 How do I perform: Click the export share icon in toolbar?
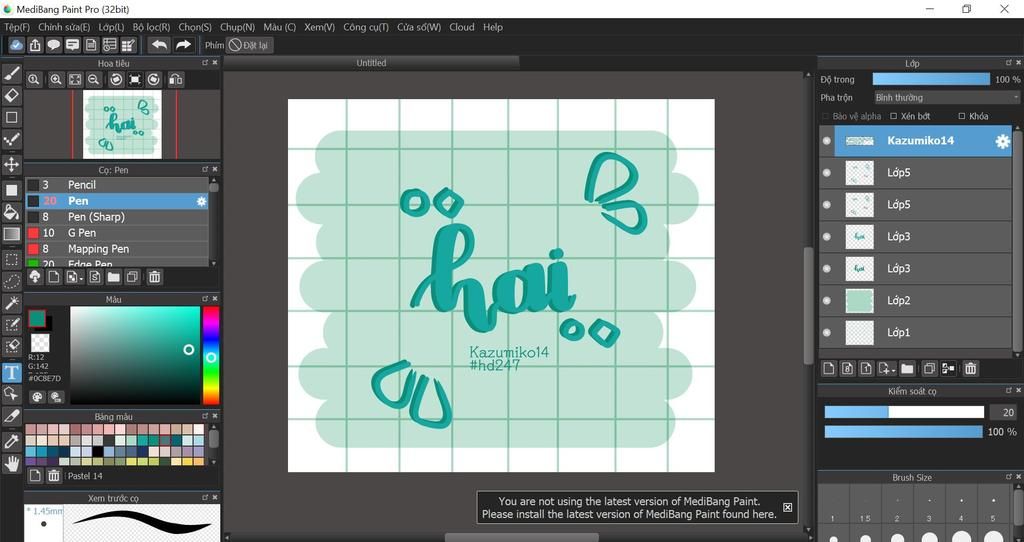pos(35,44)
